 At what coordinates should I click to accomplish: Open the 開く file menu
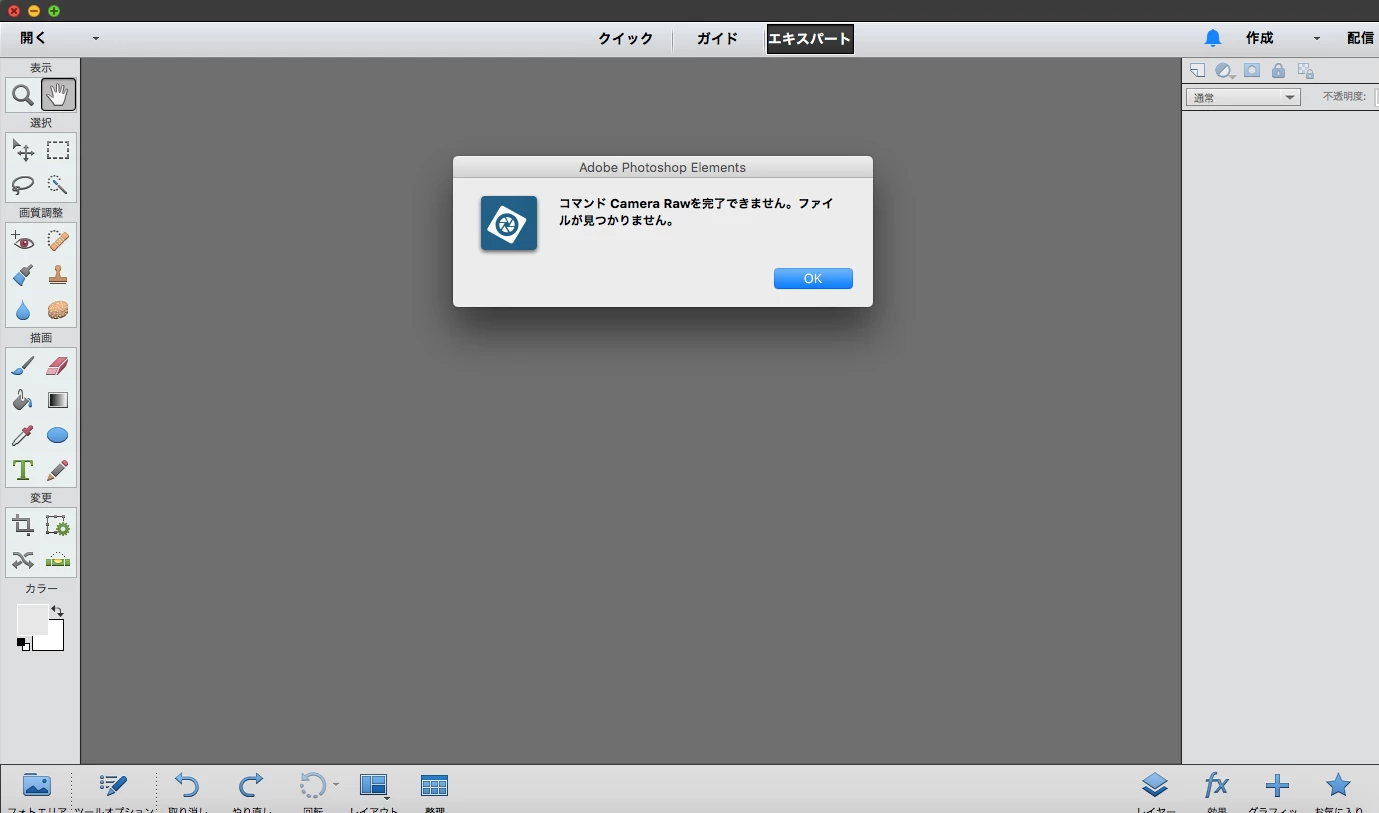[x=33, y=38]
